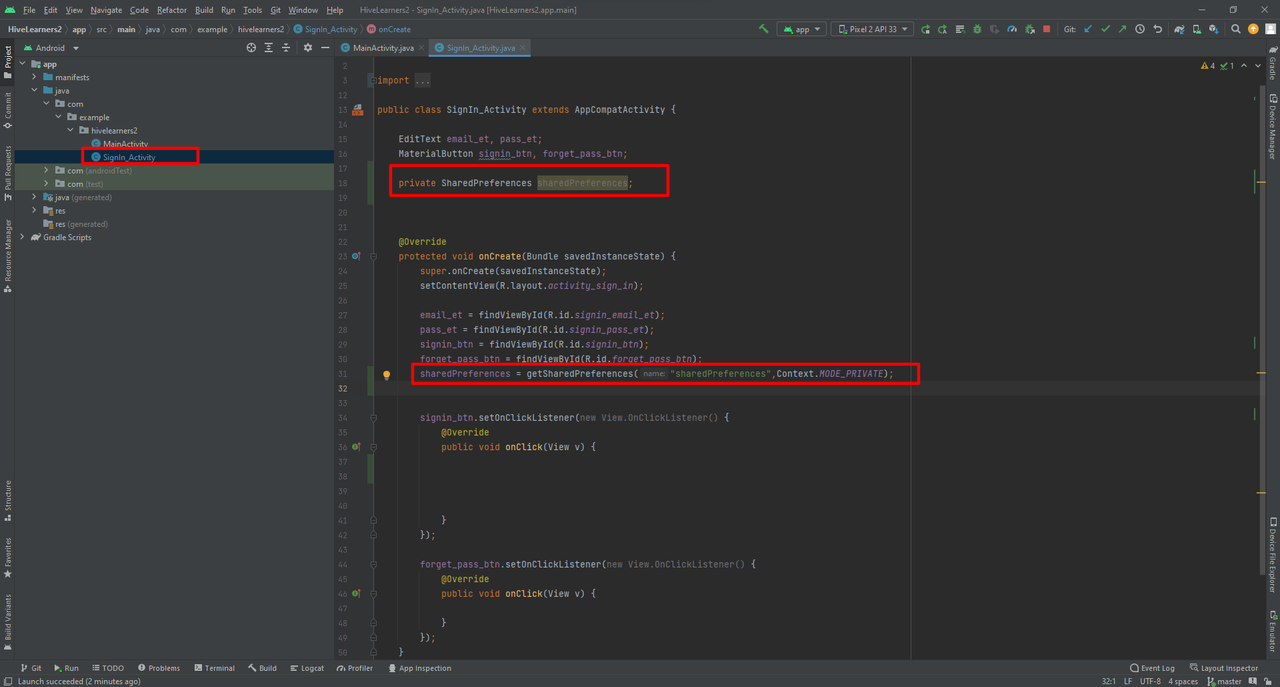Open the Terminal tool window

point(215,668)
